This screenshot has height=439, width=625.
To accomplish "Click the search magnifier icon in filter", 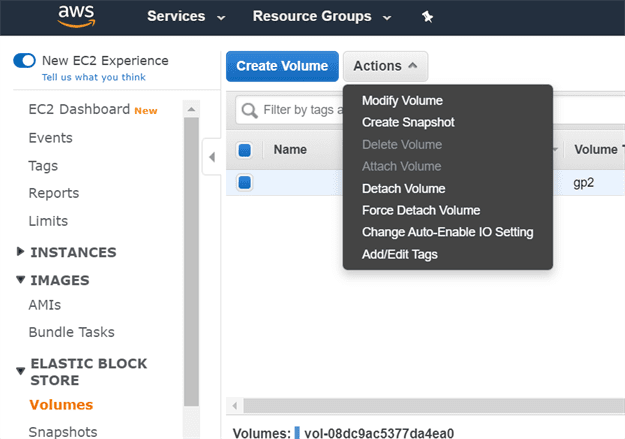I will 250,110.
